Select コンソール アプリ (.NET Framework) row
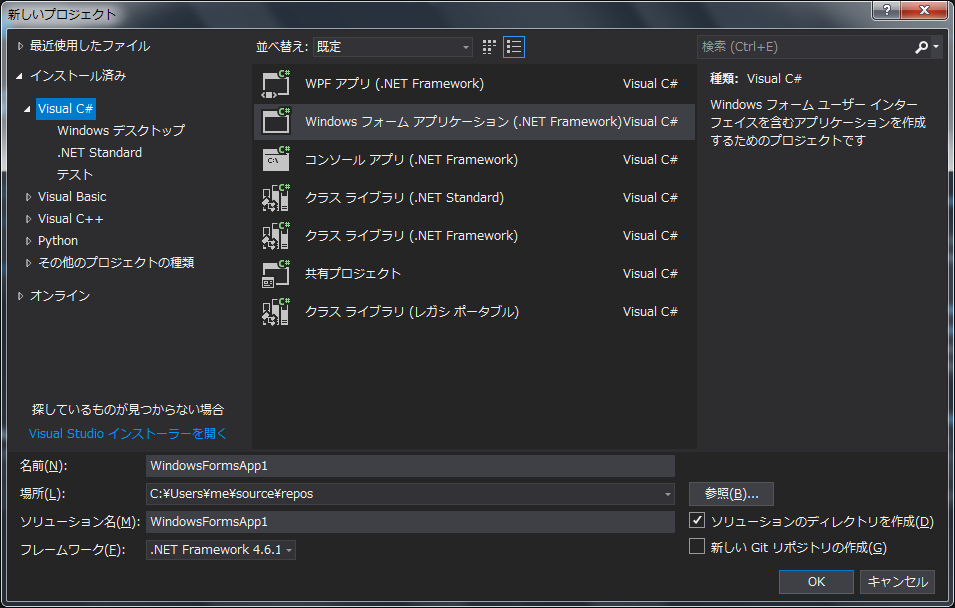 point(474,160)
